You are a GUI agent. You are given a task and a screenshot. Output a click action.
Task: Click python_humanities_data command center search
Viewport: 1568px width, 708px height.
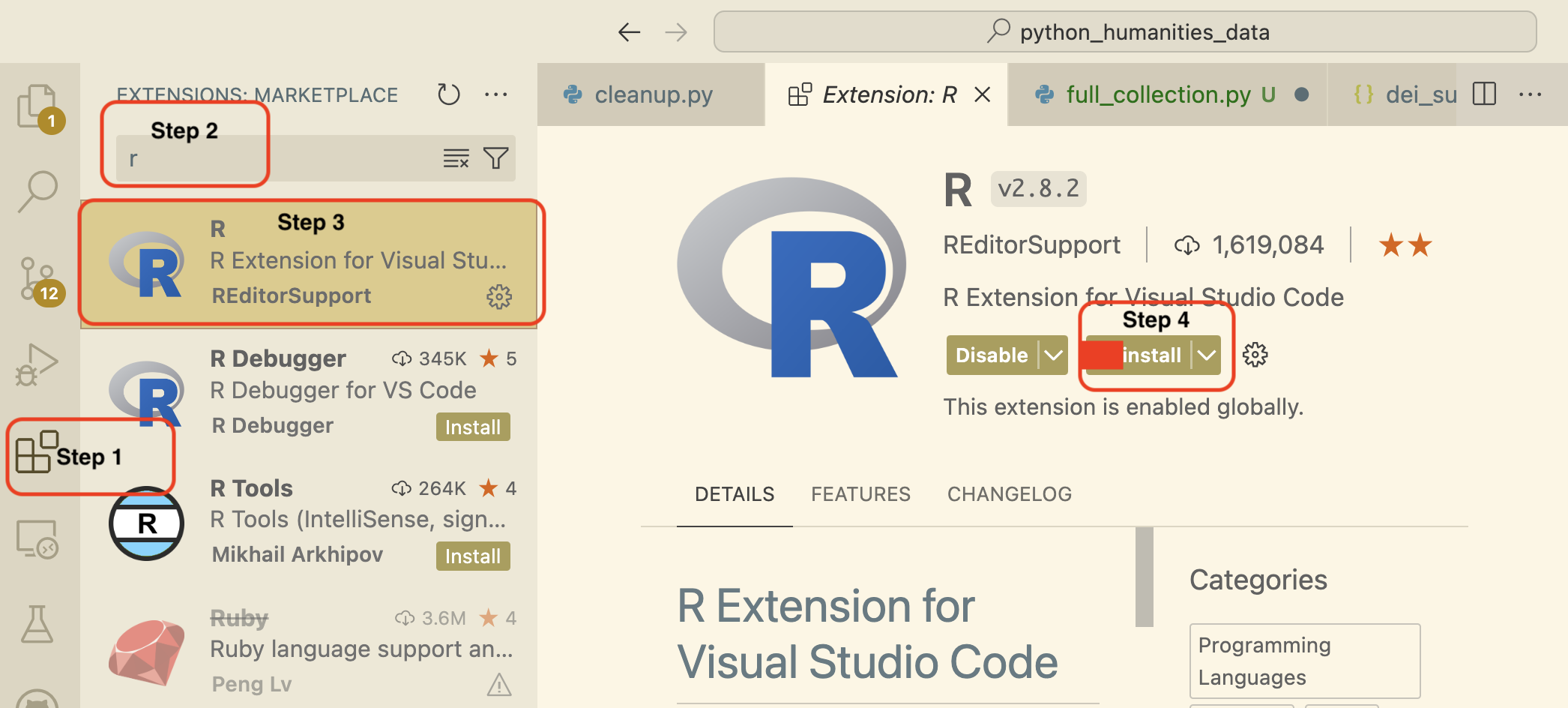pos(1125,31)
